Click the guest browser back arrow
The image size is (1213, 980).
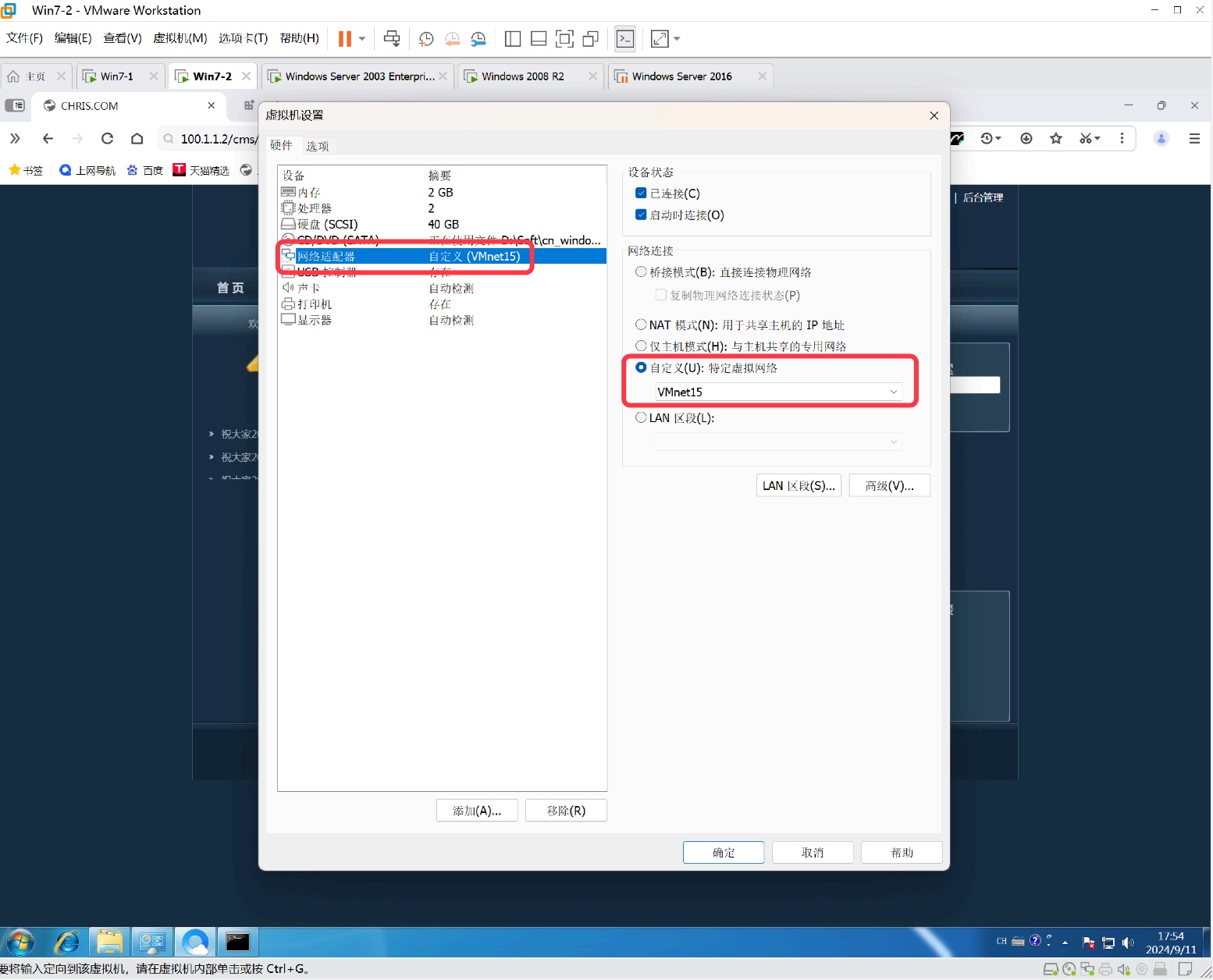pyautogui.click(x=48, y=138)
